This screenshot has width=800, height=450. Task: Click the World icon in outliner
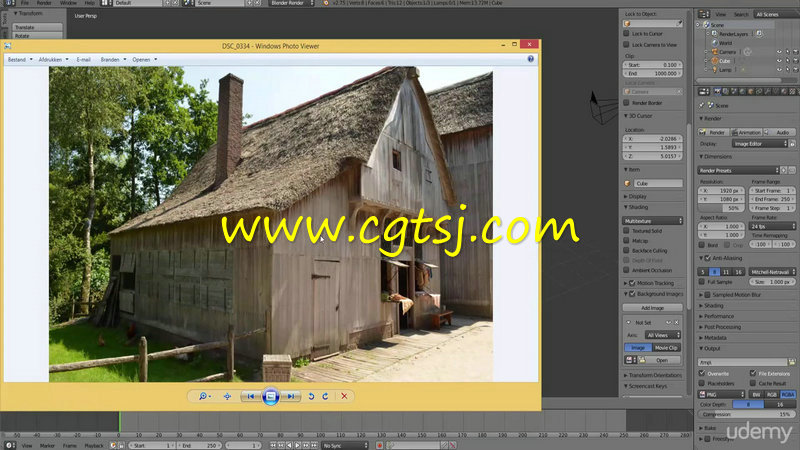pos(715,43)
